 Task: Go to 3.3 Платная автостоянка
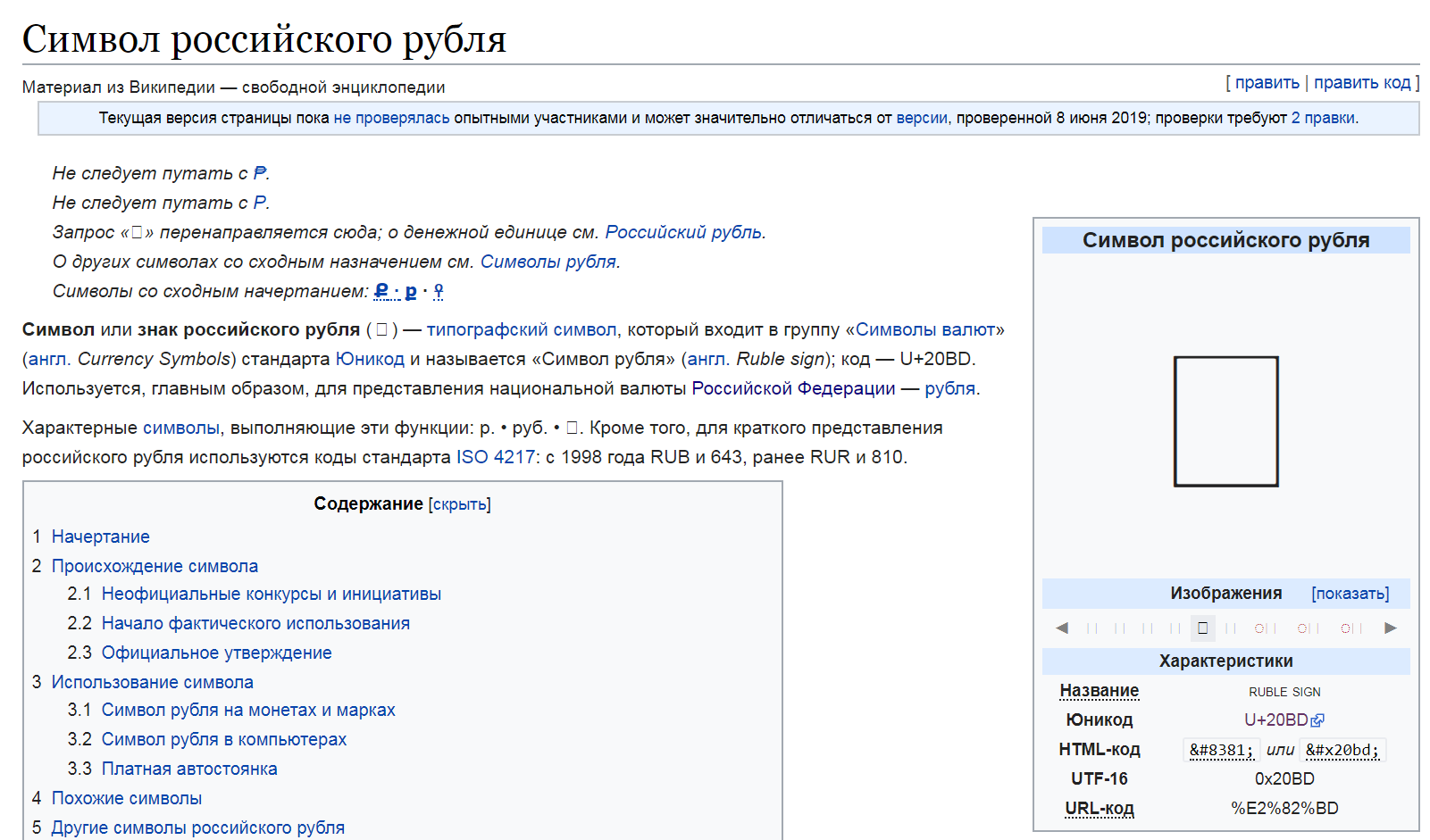189,769
